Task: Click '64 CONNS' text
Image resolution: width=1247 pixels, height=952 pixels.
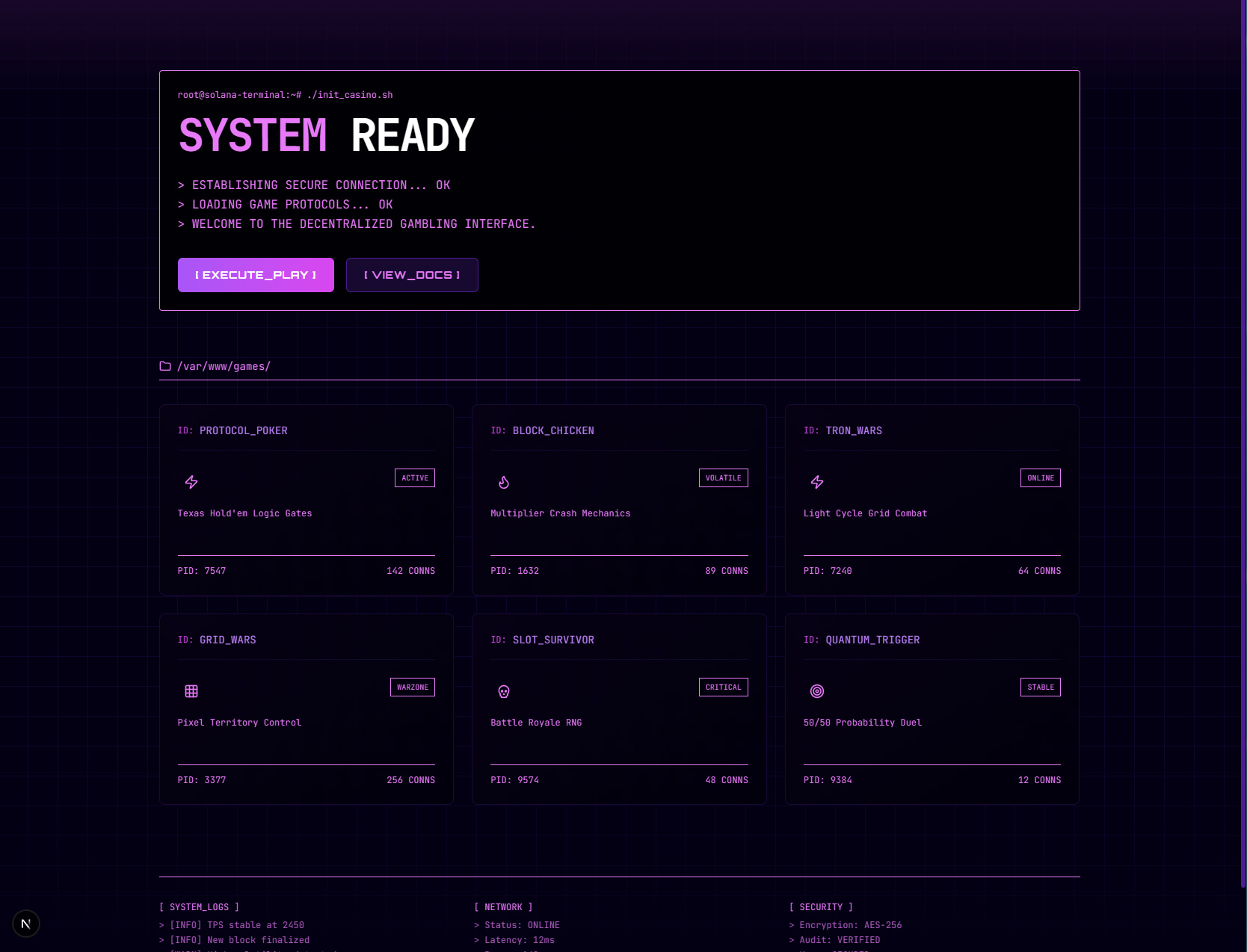Action: [1039, 571]
